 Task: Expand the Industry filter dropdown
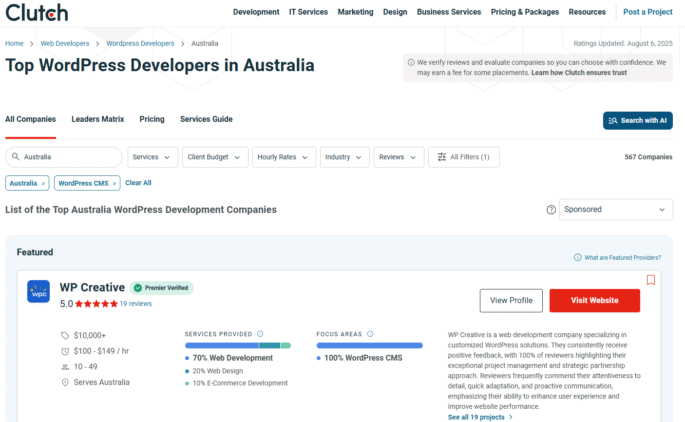[344, 157]
